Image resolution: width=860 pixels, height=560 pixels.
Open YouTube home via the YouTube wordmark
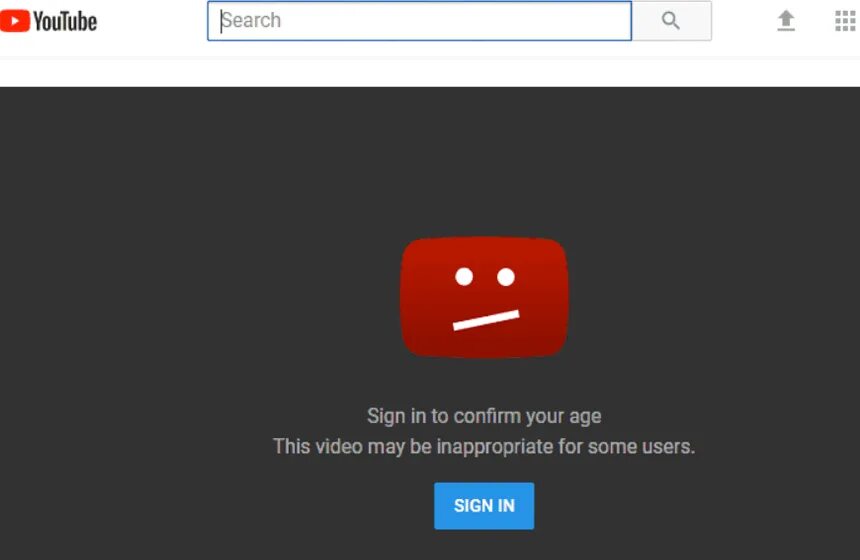point(65,22)
